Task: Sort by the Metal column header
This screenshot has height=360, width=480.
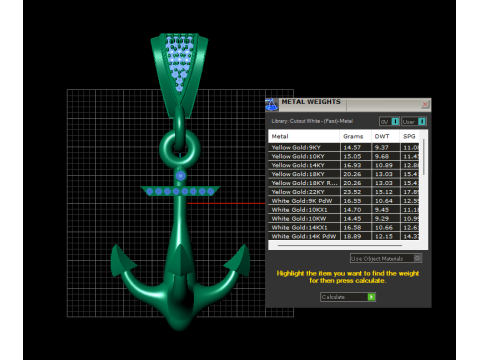Action: click(304, 136)
